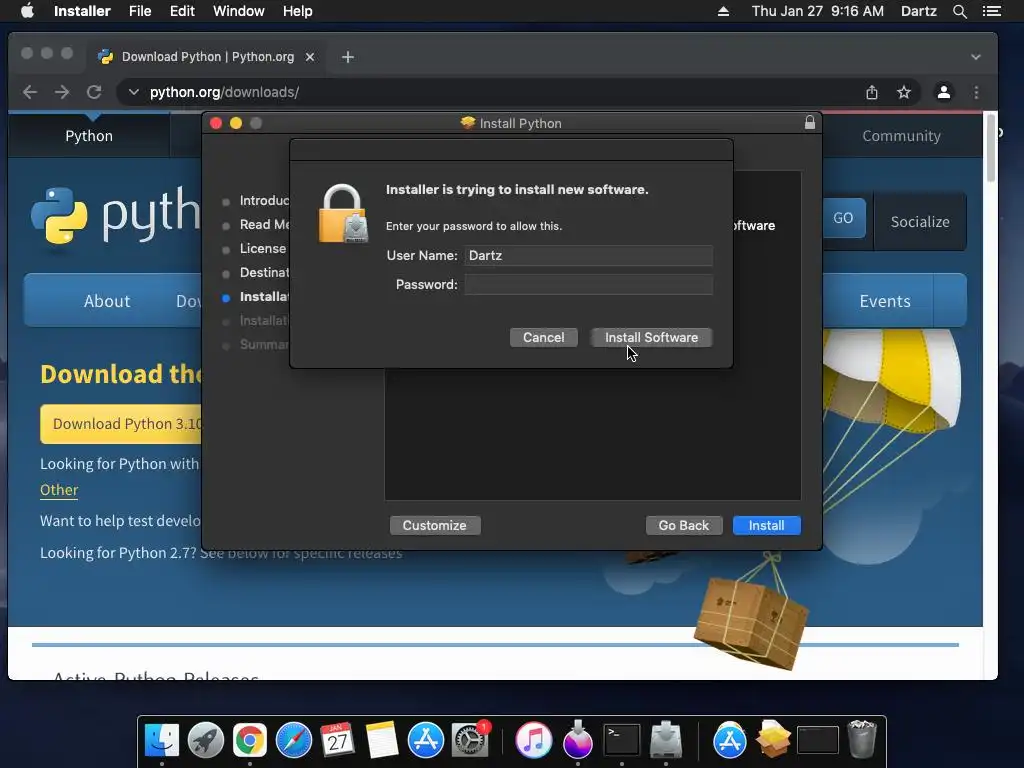1024x768 pixels.
Task: Go forward in Chrome browser
Action: point(62,92)
